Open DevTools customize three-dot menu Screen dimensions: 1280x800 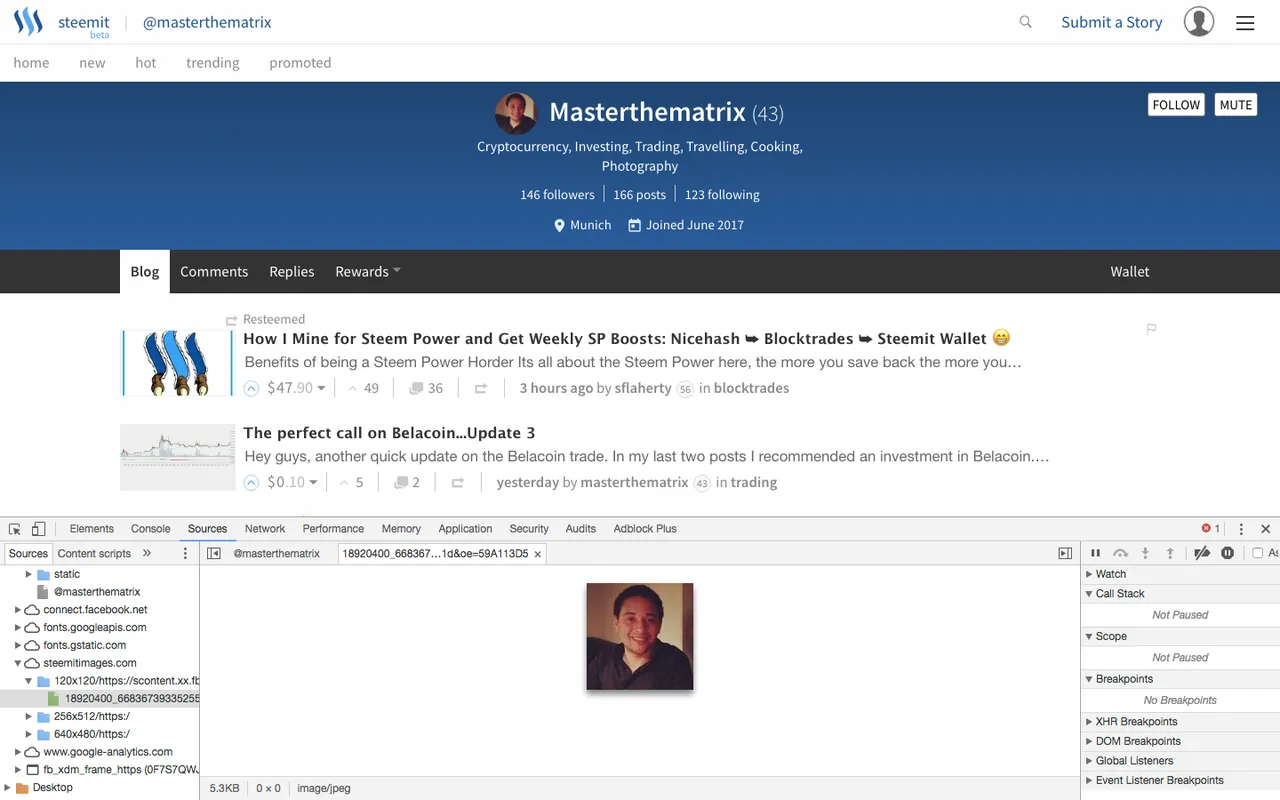[x=1241, y=528]
